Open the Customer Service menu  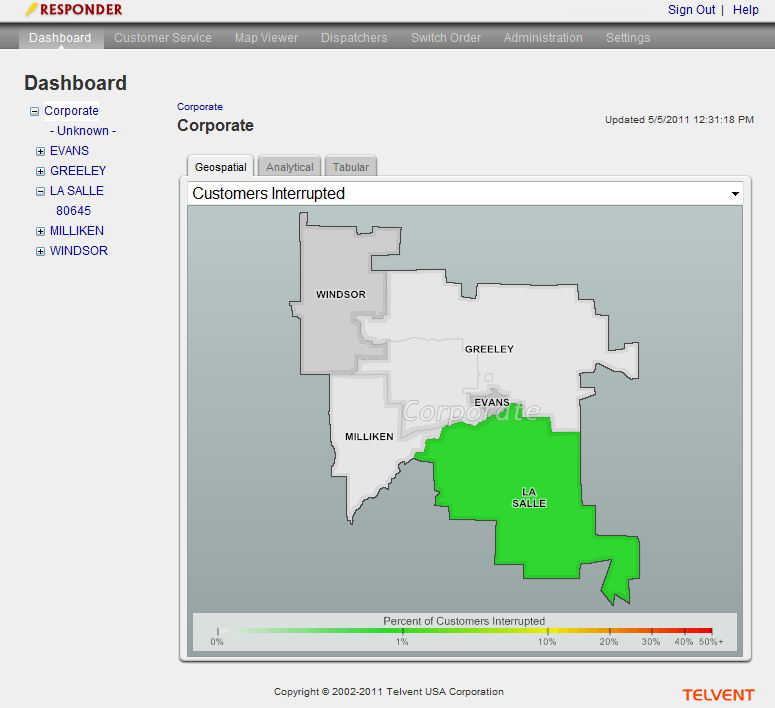point(163,38)
